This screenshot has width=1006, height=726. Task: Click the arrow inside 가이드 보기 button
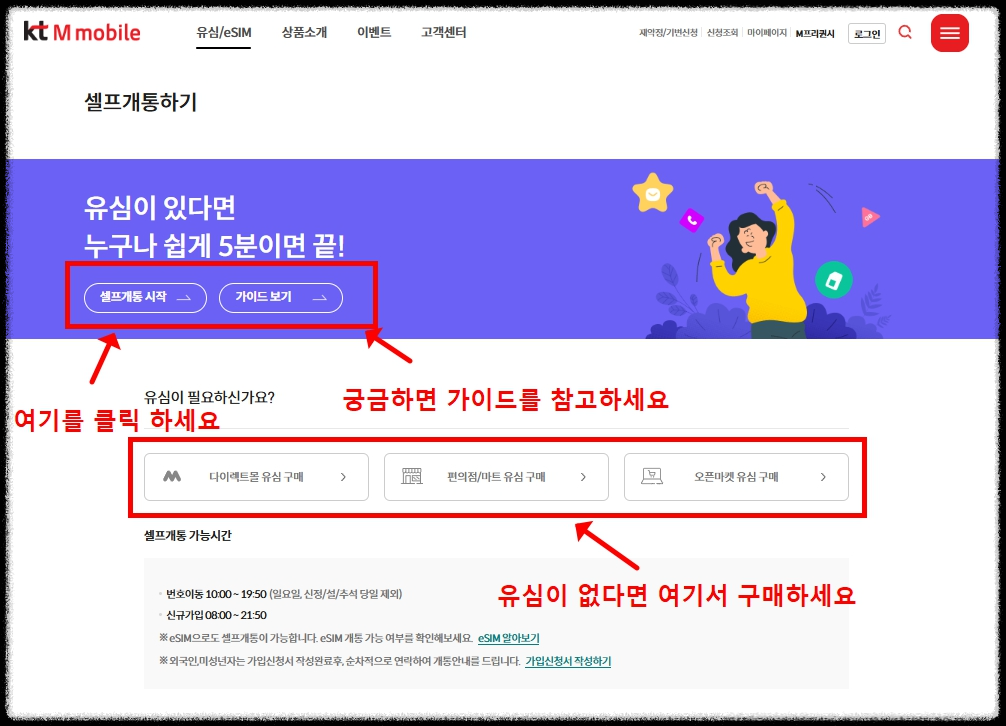(320, 298)
